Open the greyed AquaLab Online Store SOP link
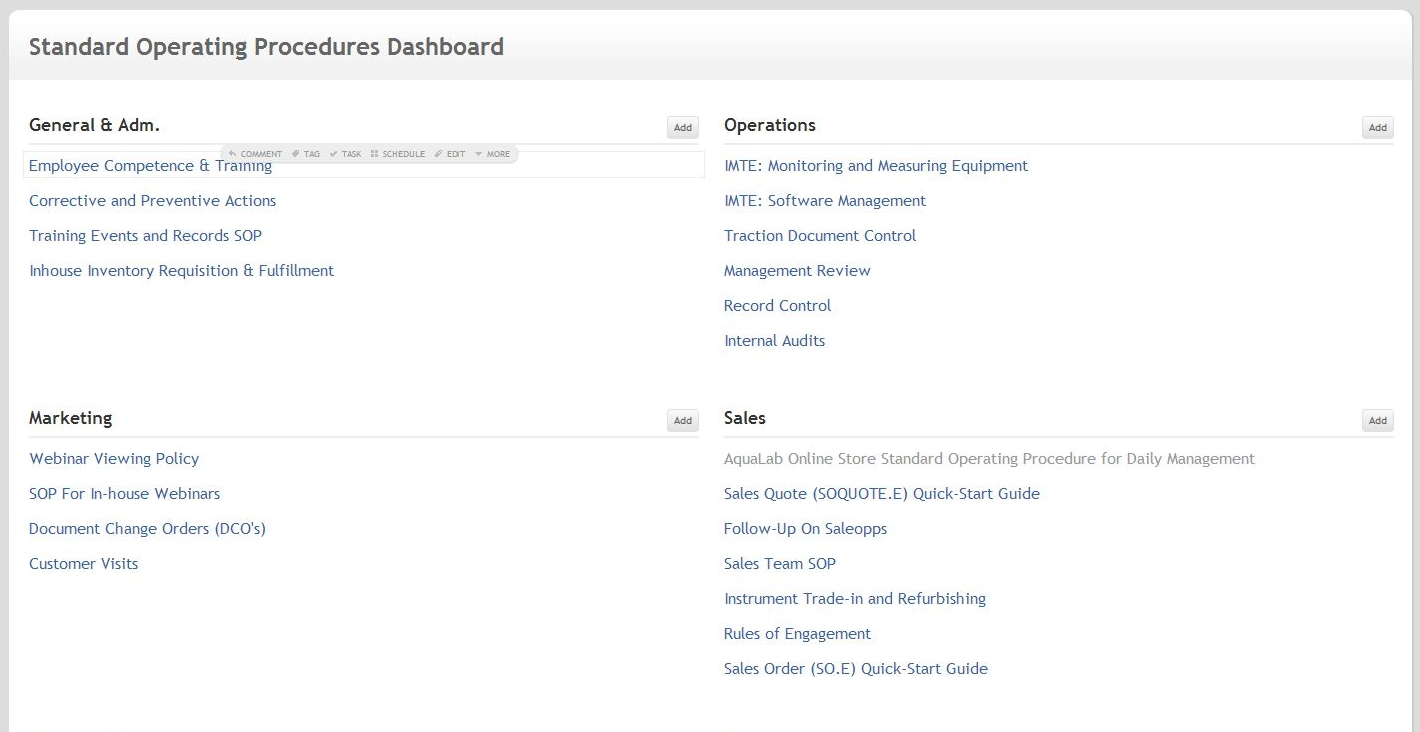The image size is (1420, 732). click(x=988, y=459)
